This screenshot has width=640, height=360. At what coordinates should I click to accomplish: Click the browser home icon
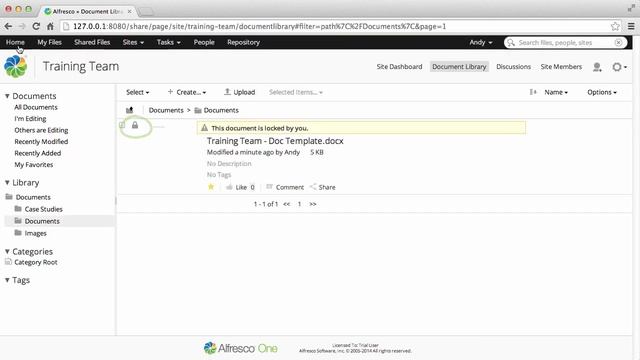[x=50, y=26]
